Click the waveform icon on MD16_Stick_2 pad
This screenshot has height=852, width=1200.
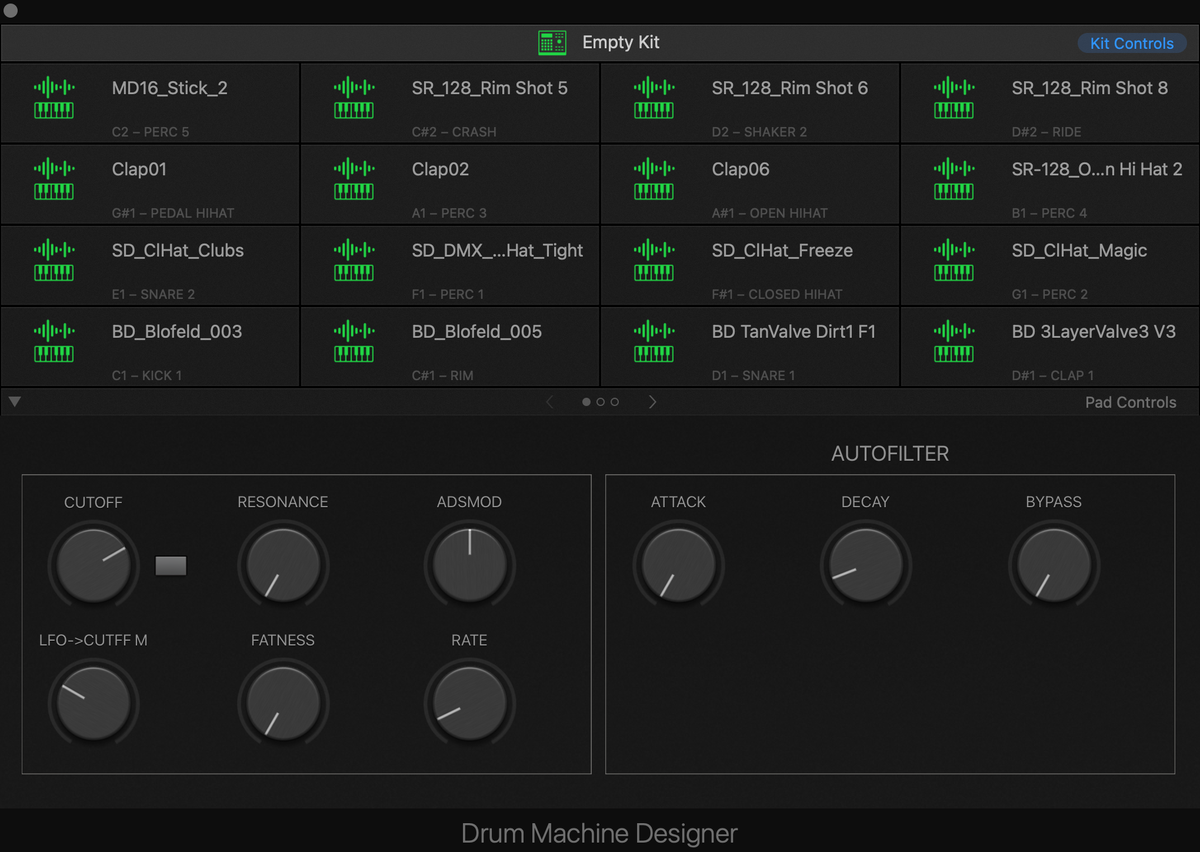pyautogui.click(x=54, y=88)
